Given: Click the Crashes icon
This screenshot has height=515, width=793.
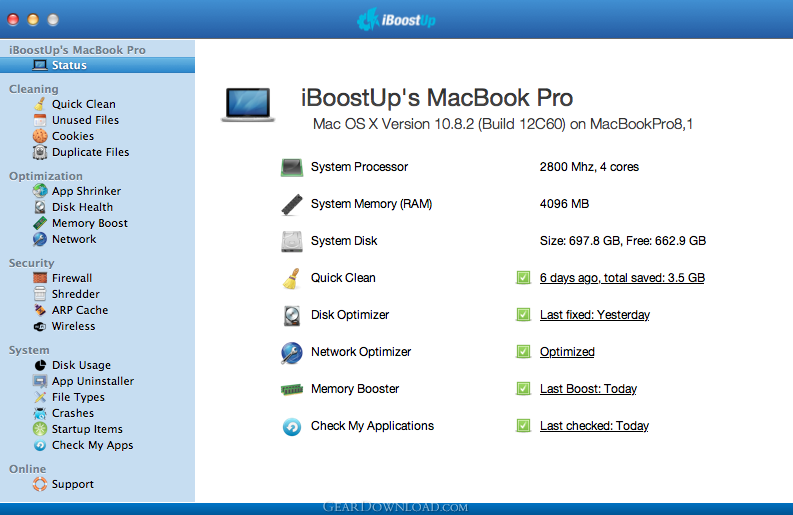Looking at the screenshot, I should (40, 413).
